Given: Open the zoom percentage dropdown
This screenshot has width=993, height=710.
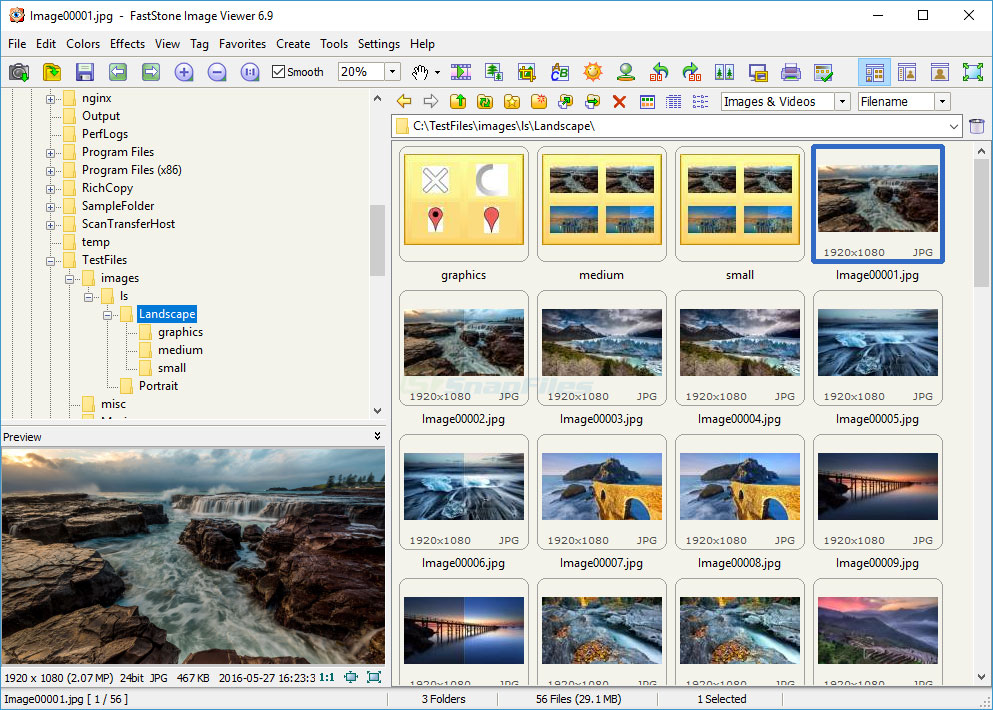Looking at the screenshot, I should pyautogui.click(x=392, y=72).
